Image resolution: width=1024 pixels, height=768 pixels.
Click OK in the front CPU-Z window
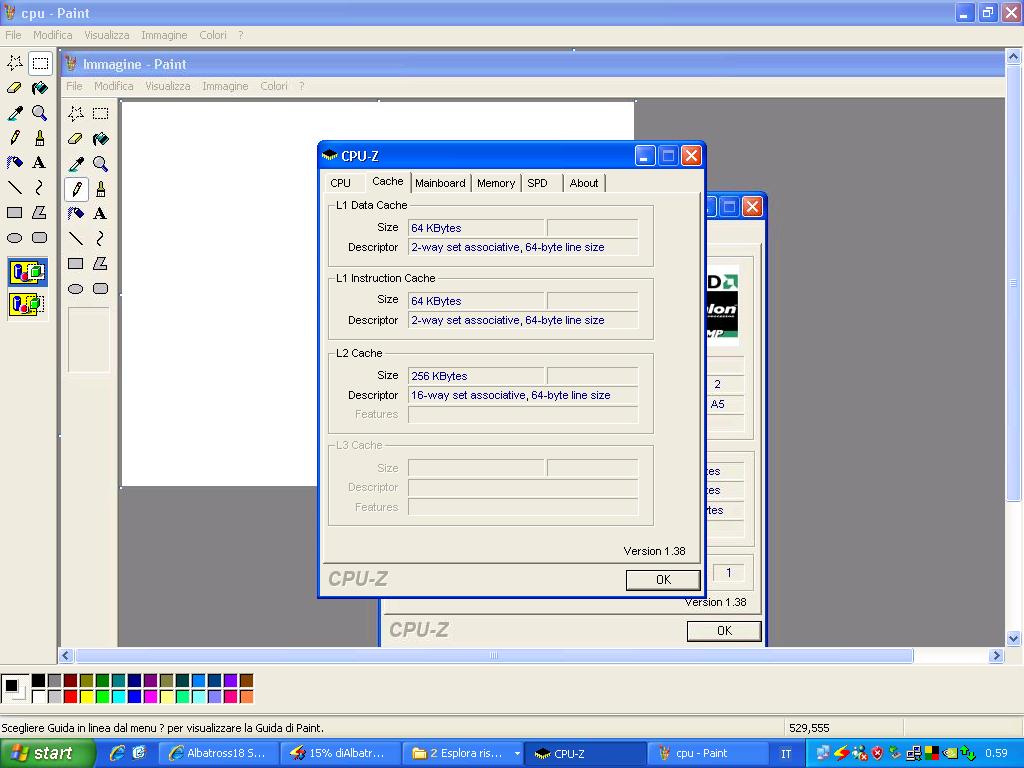coord(663,580)
